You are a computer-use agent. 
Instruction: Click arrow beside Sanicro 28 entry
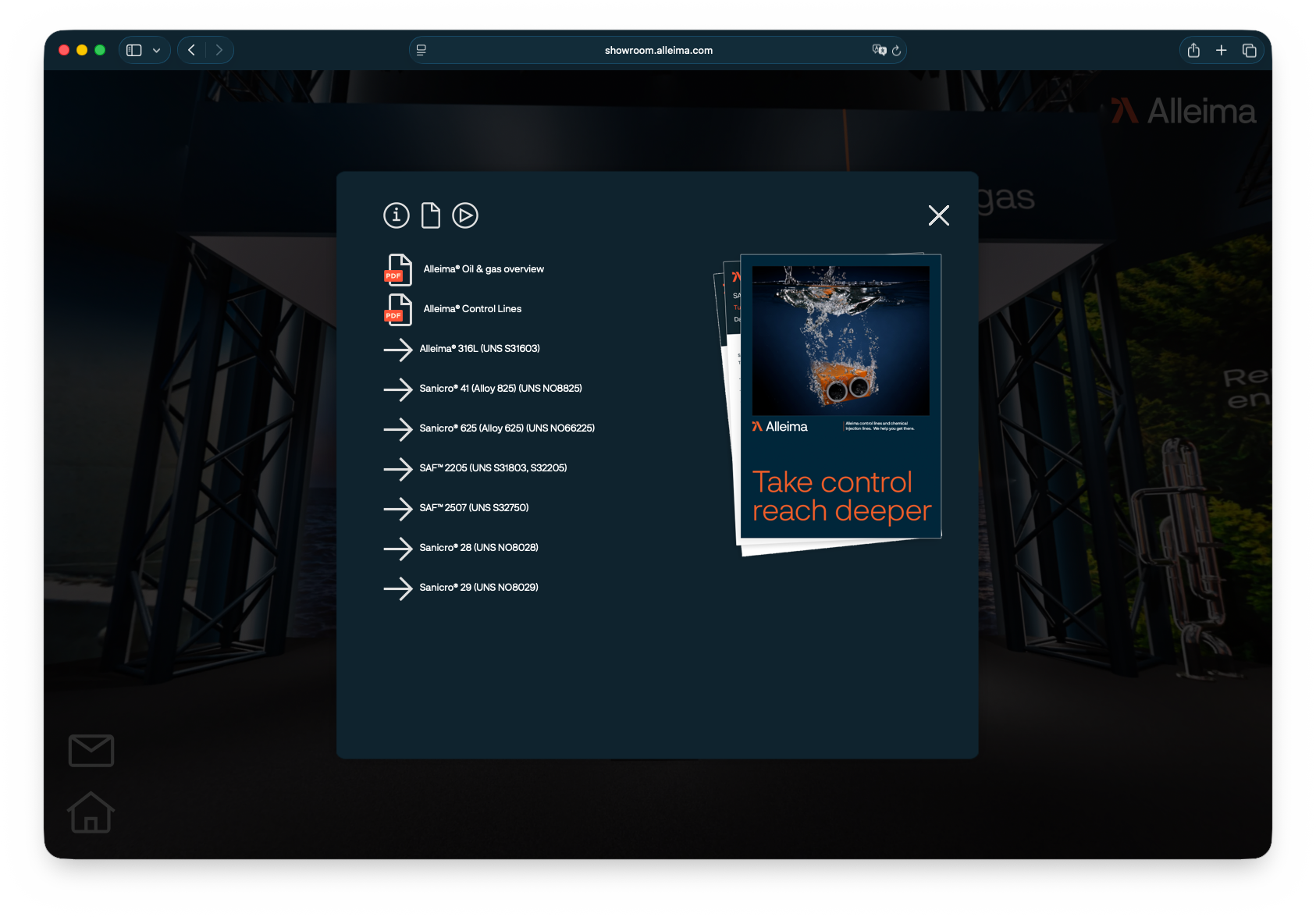398,549
